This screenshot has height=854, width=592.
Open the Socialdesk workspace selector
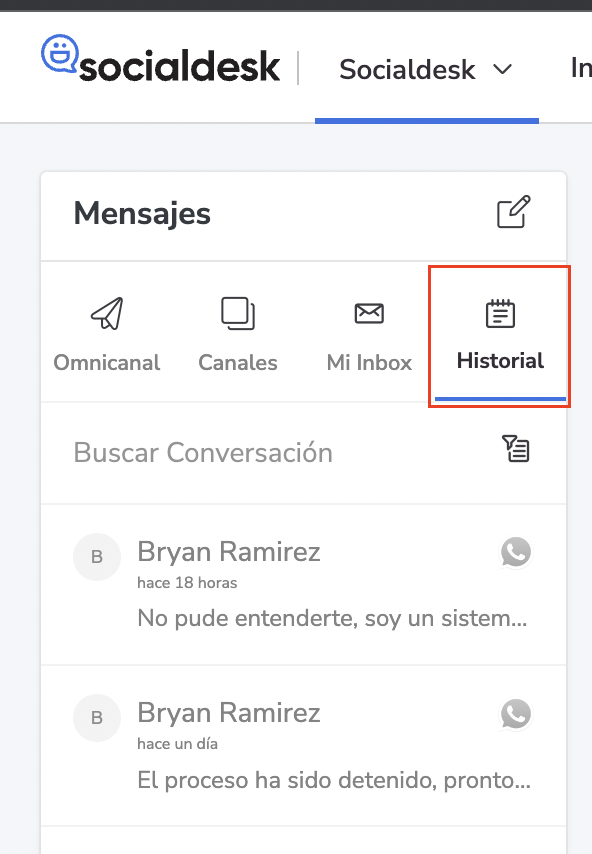(x=426, y=70)
